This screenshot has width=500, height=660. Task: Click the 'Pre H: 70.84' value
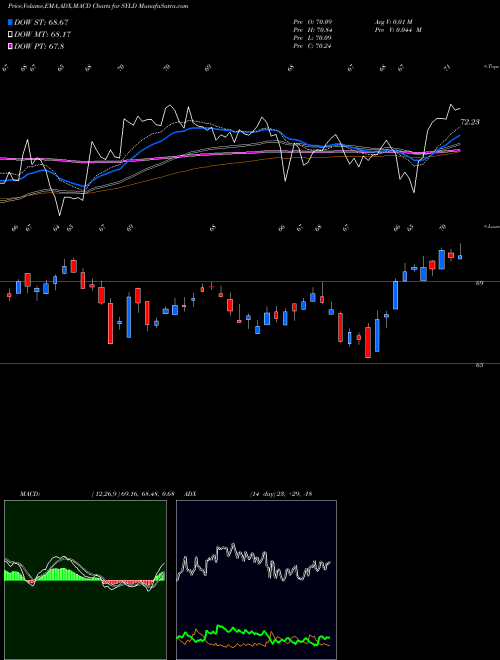tap(313, 30)
